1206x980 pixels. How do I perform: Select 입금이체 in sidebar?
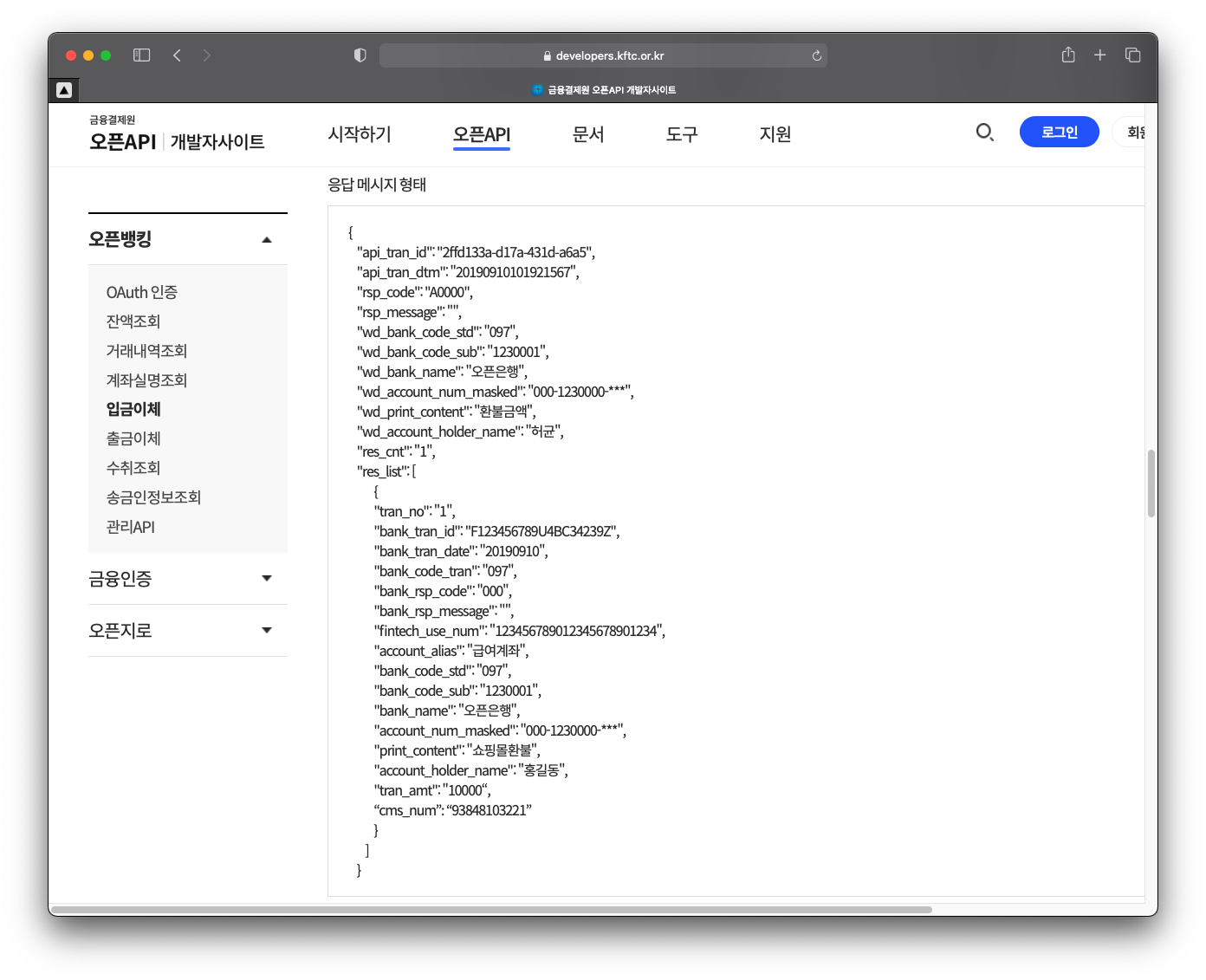coord(133,409)
